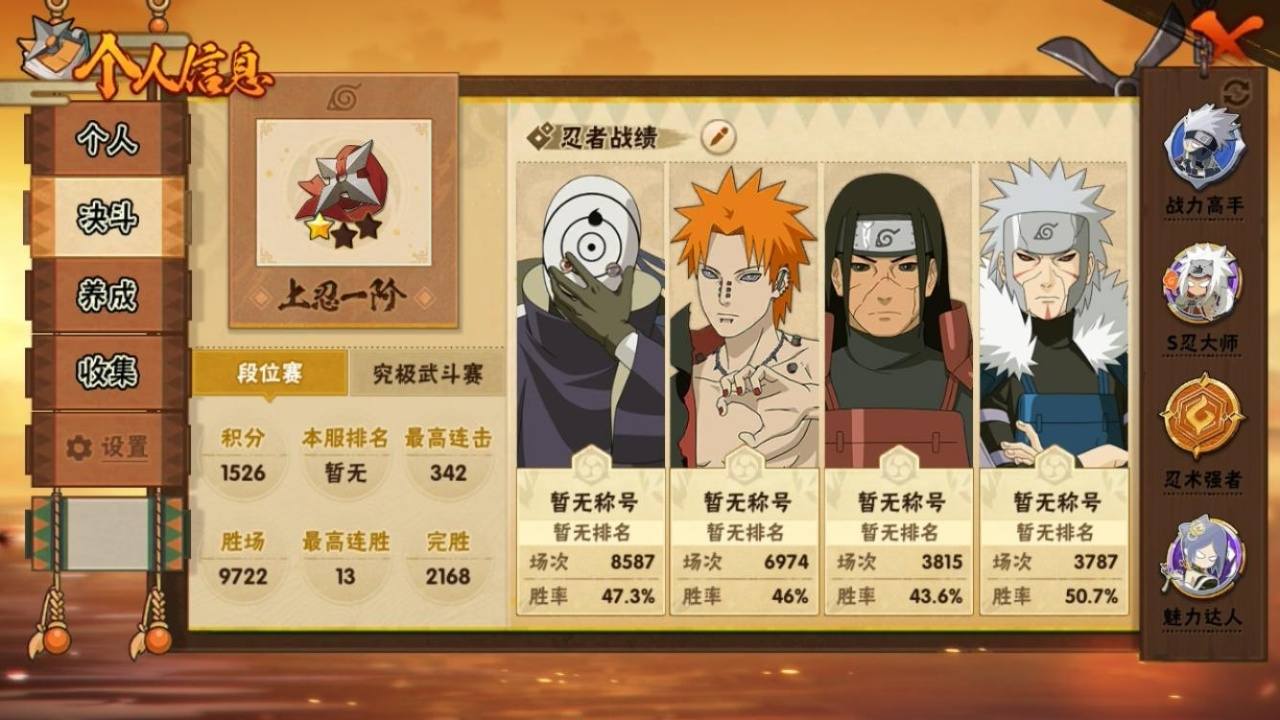This screenshot has width=1280, height=720.
Task: Select the Hashirama ninja card with 3815 matches
Action: 898,388
